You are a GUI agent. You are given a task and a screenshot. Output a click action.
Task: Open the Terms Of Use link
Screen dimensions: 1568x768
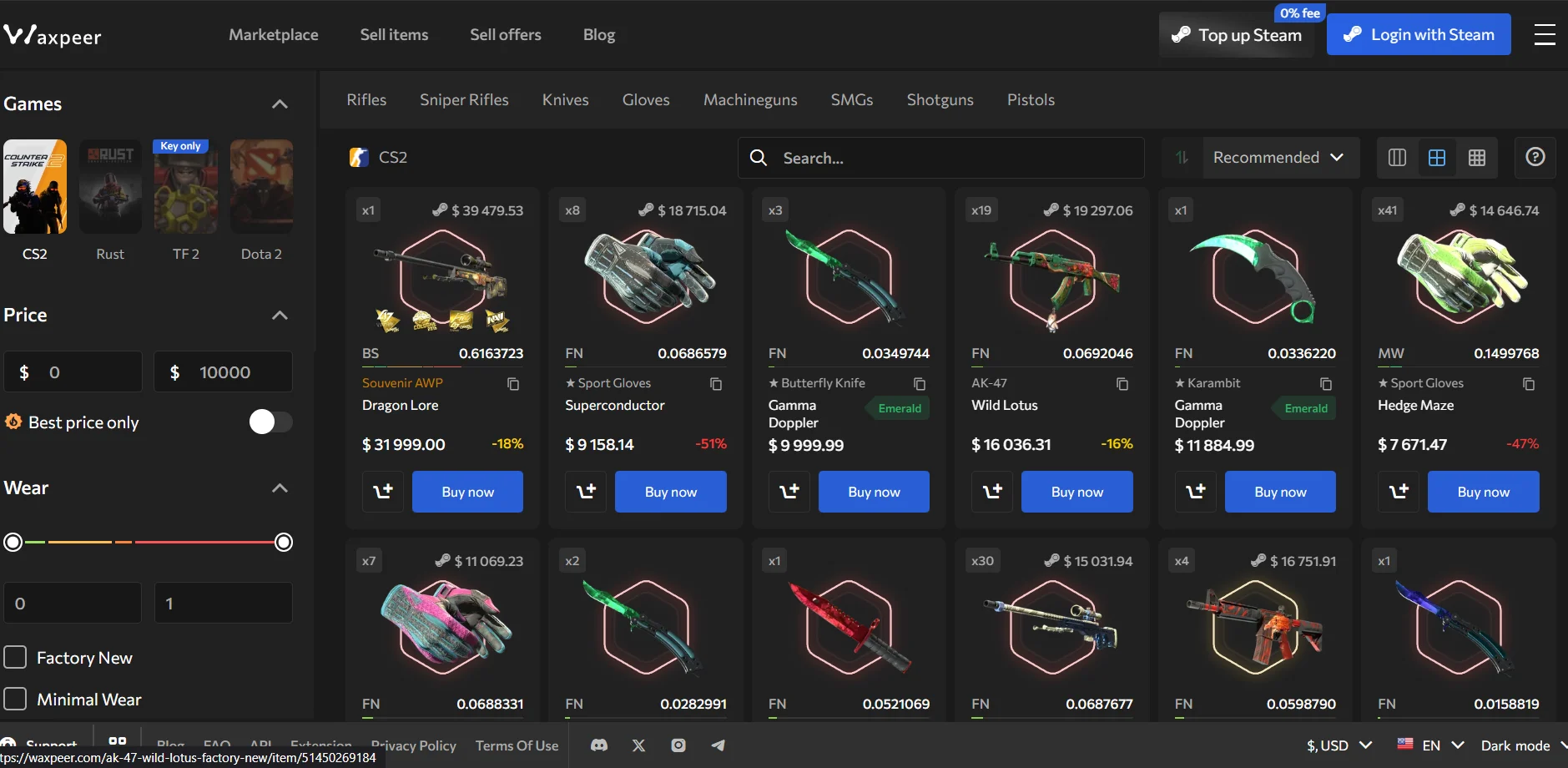[517, 745]
